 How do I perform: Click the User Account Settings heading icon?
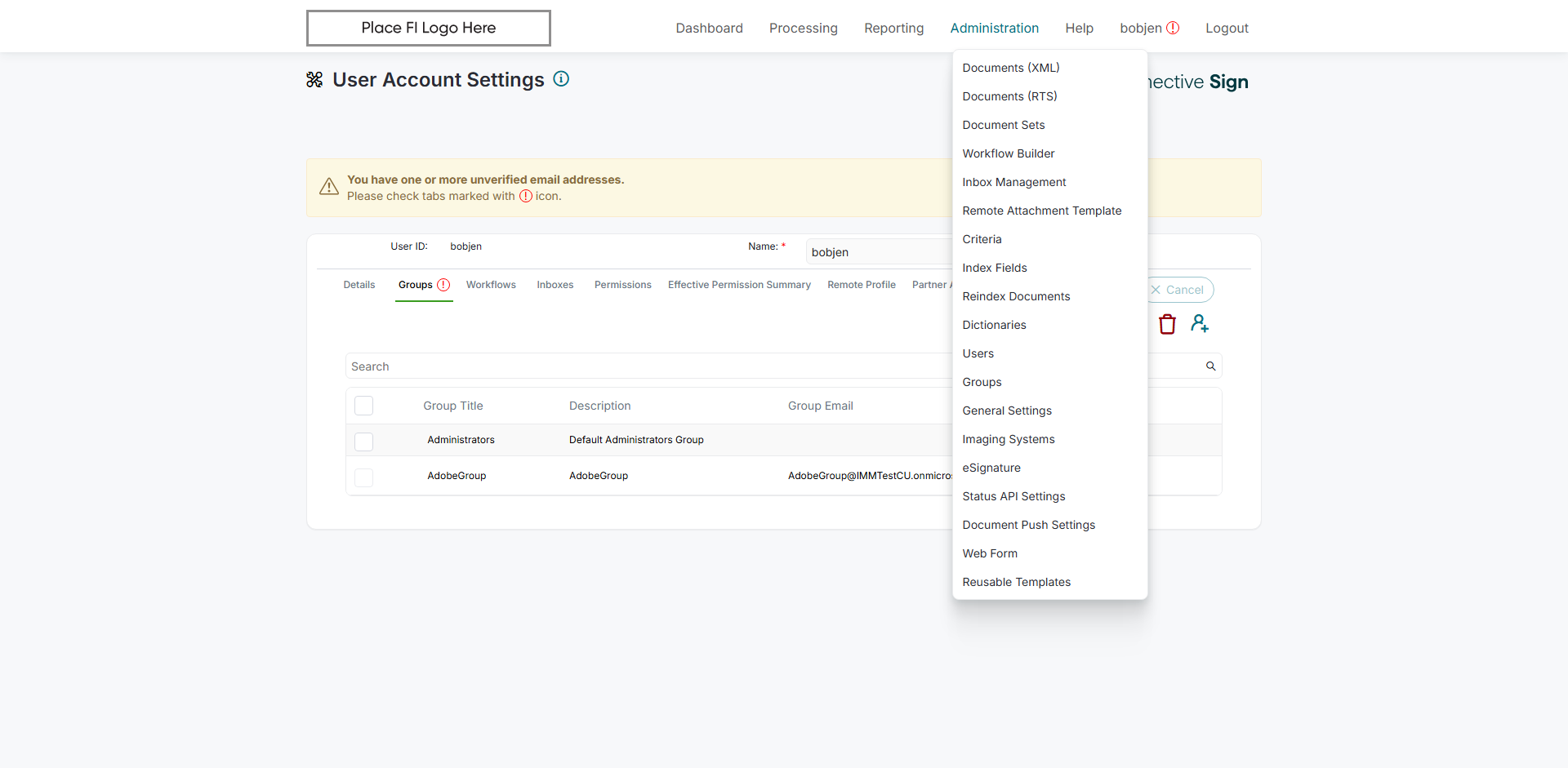point(314,80)
